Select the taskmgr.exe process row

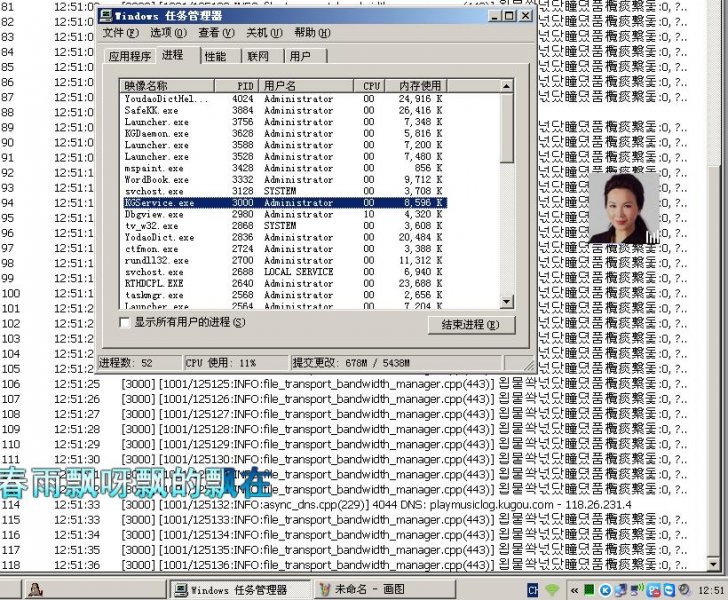pyautogui.click(x=284, y=295)
